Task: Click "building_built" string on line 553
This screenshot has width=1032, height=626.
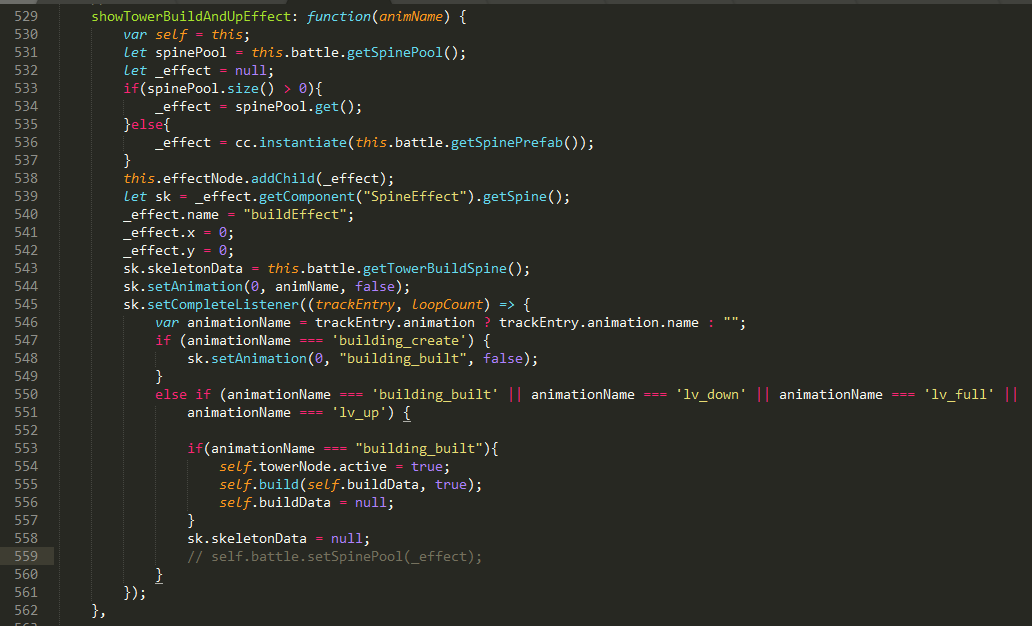Action: (419, 448)
